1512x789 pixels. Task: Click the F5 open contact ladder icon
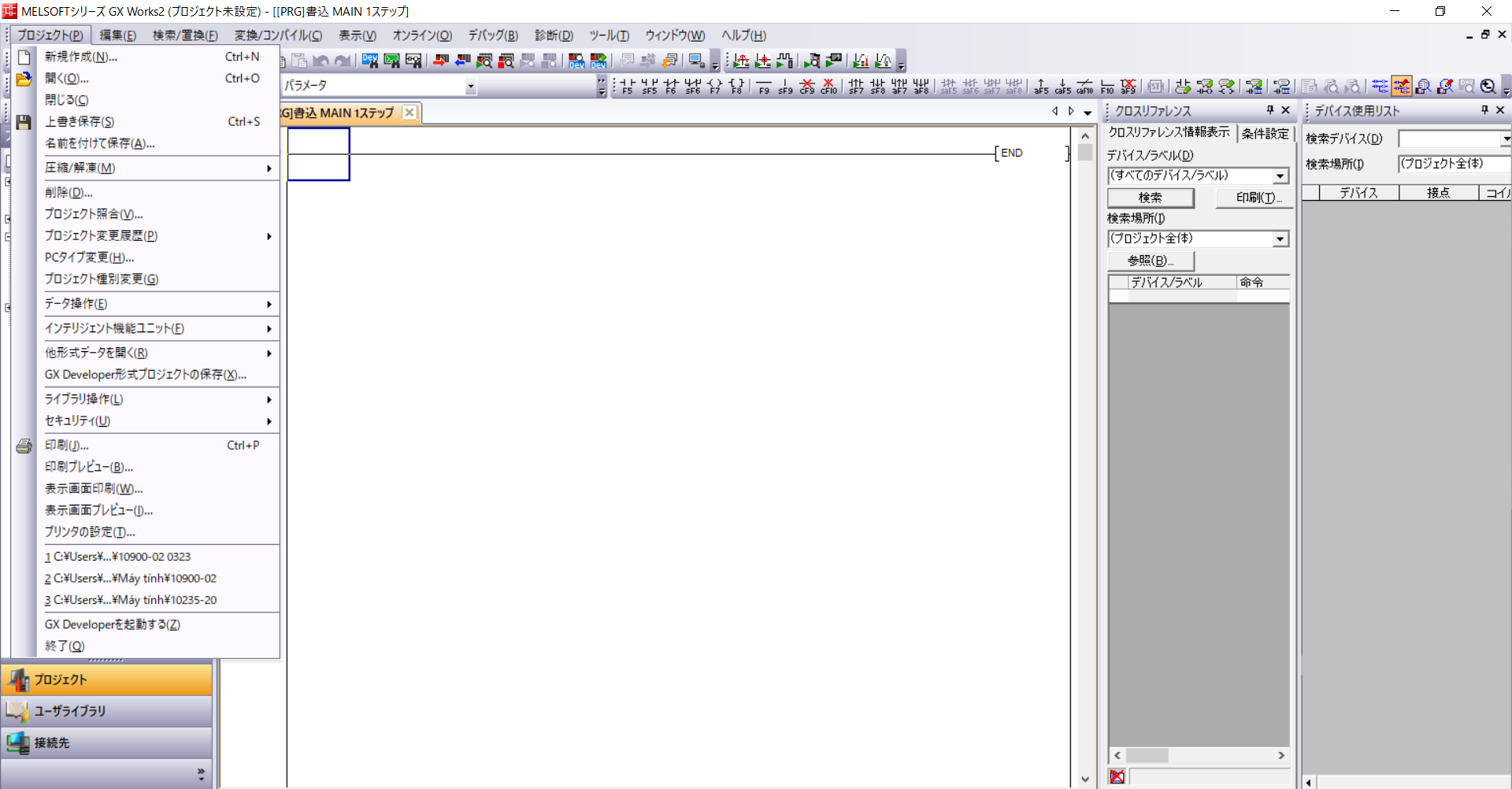click(628, 86)
